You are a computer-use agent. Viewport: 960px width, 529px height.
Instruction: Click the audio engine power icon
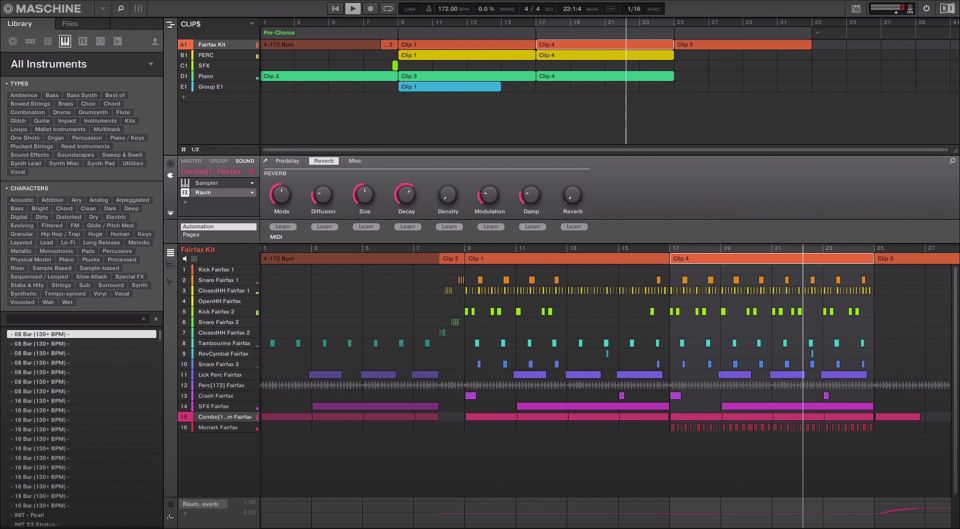(x=926, y=8)
